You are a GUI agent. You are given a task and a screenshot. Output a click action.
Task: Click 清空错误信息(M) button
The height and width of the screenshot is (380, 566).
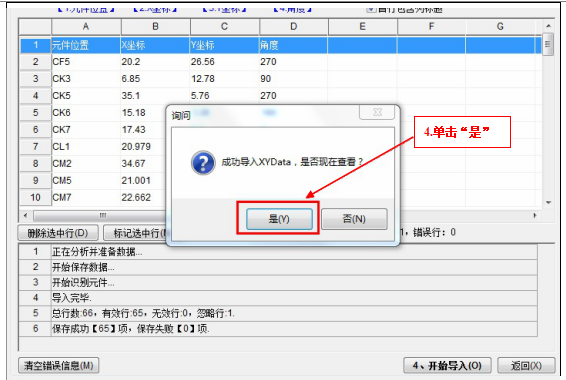(58, 366)
